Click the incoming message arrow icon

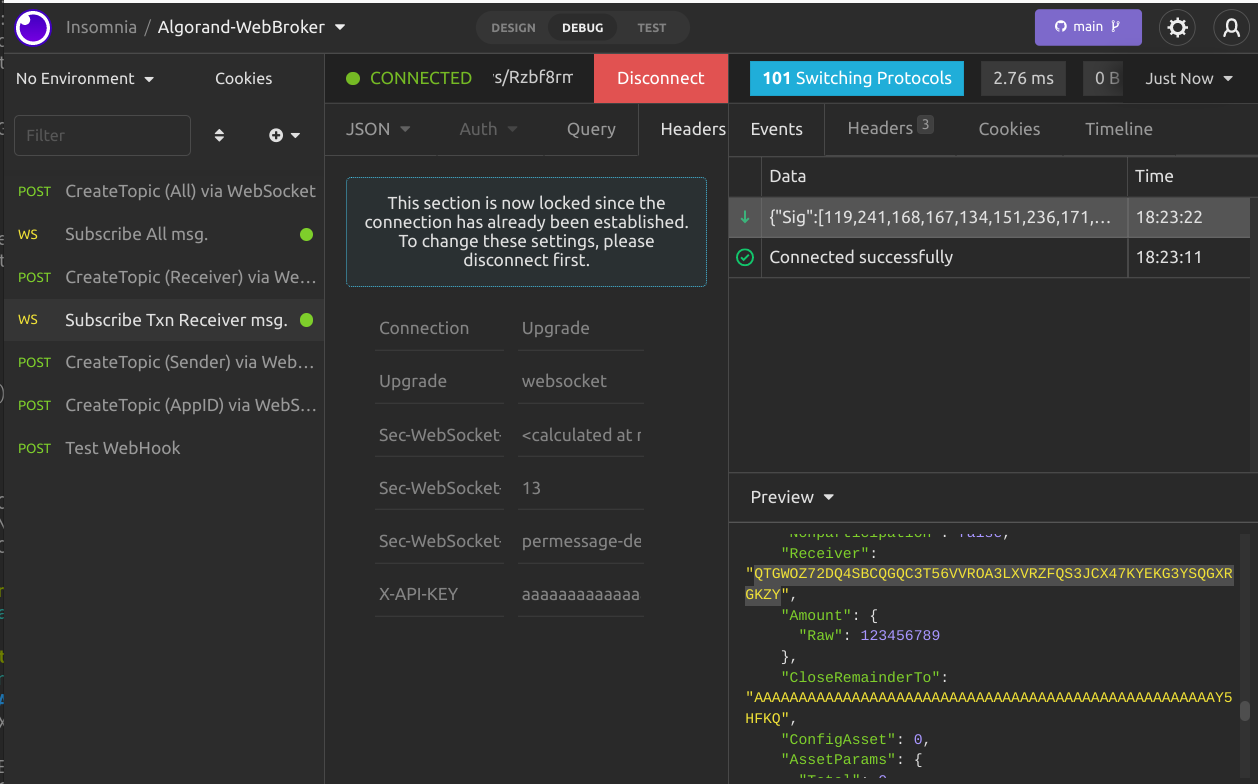744,217
